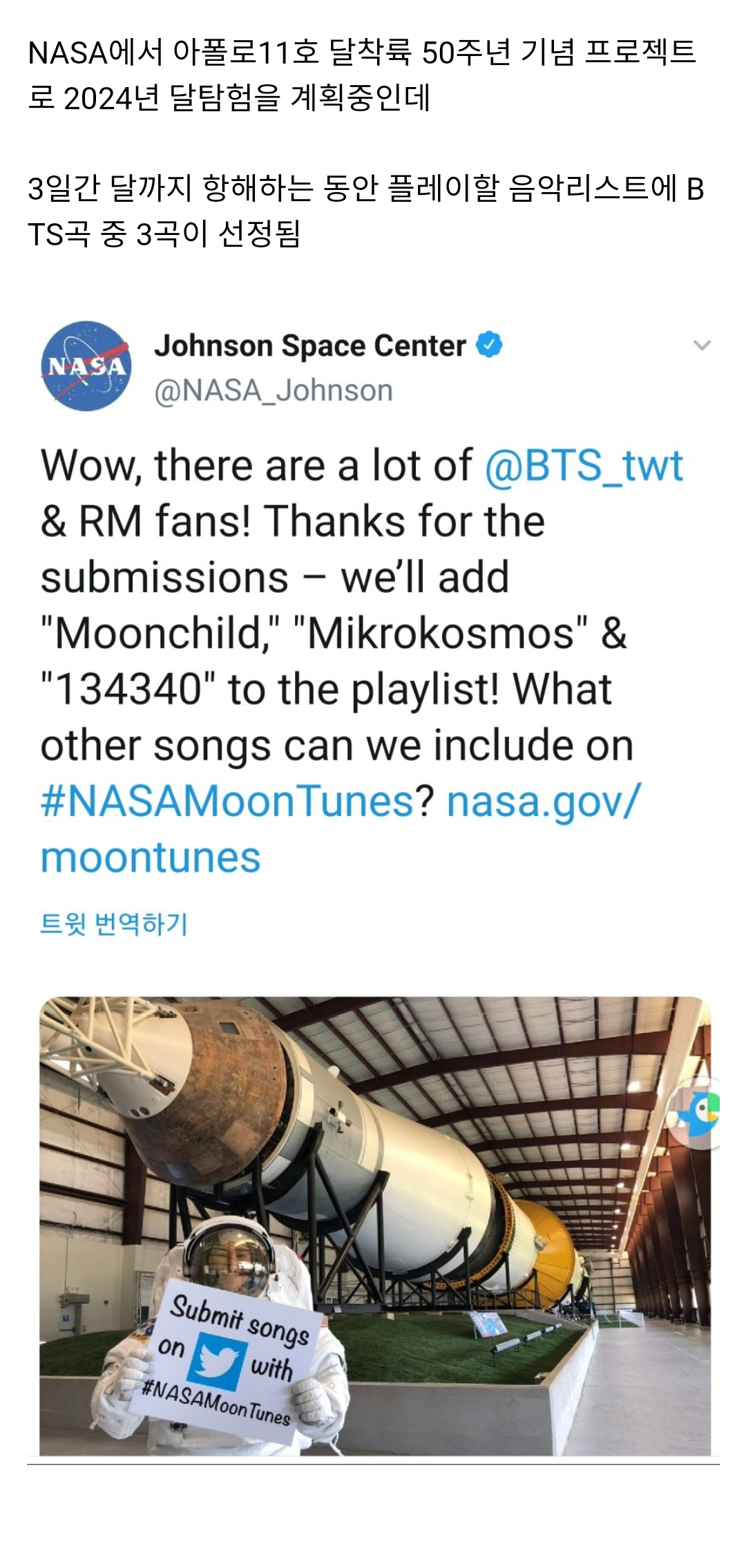The image size is (746, 1568).
Task: Tap 트윗 번역하기 to translate tweet
Action: click(x=114, y=923)
